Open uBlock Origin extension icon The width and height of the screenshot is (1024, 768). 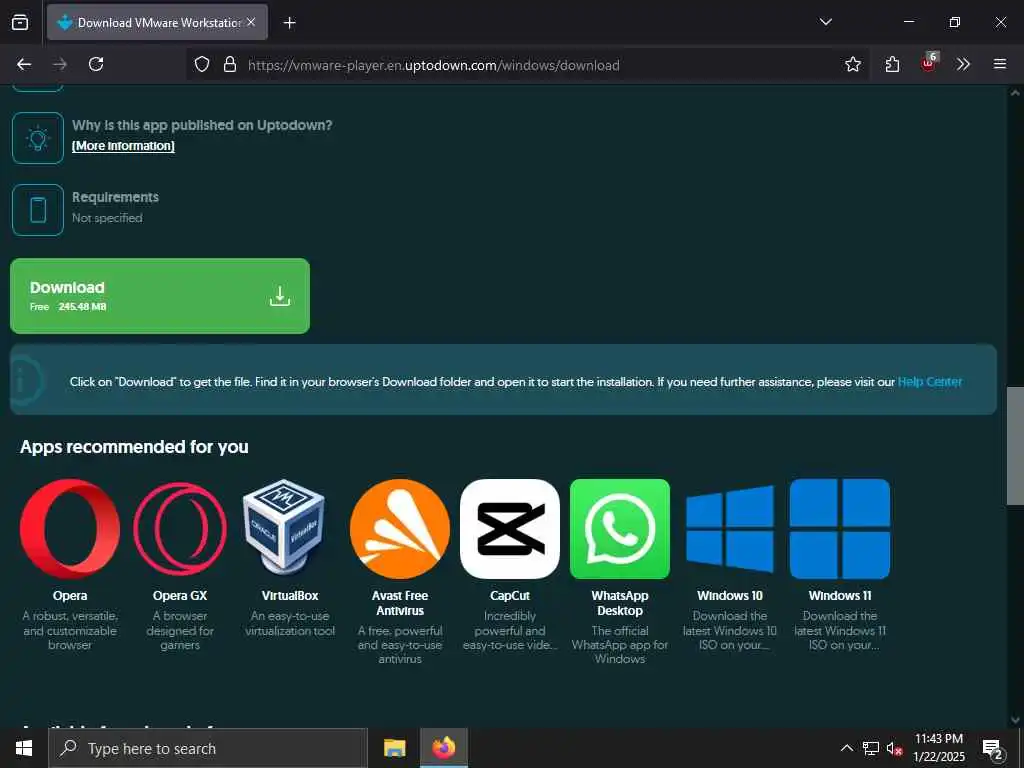click(x=929, y=63)
